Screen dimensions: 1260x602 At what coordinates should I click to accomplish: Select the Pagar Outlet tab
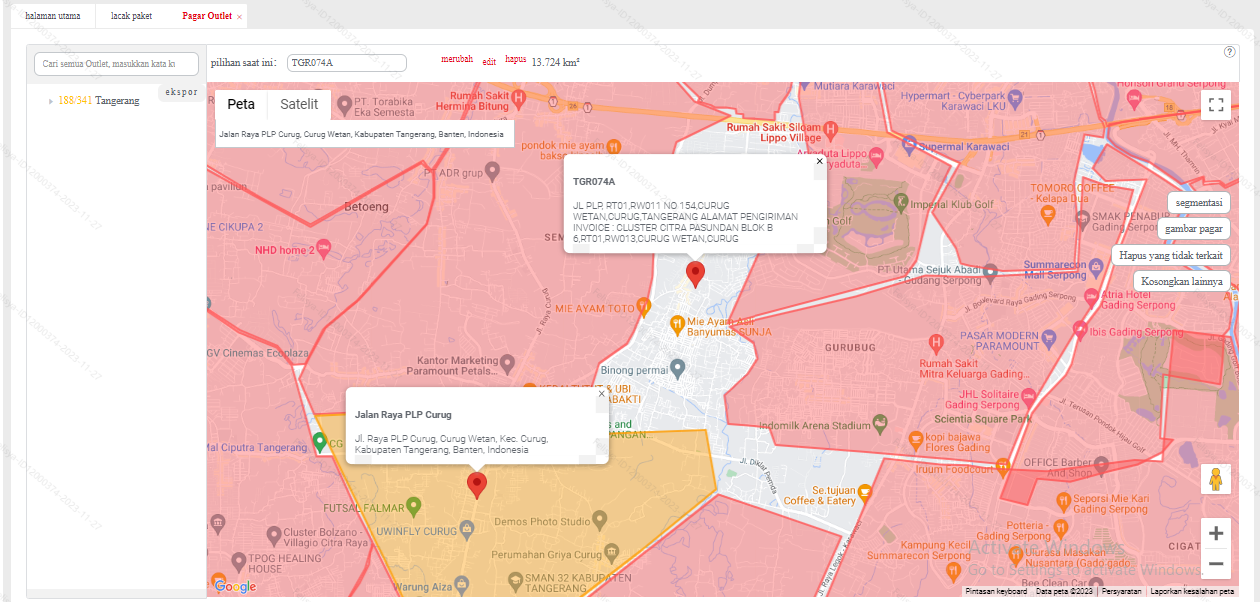click(x=207, y=16)
